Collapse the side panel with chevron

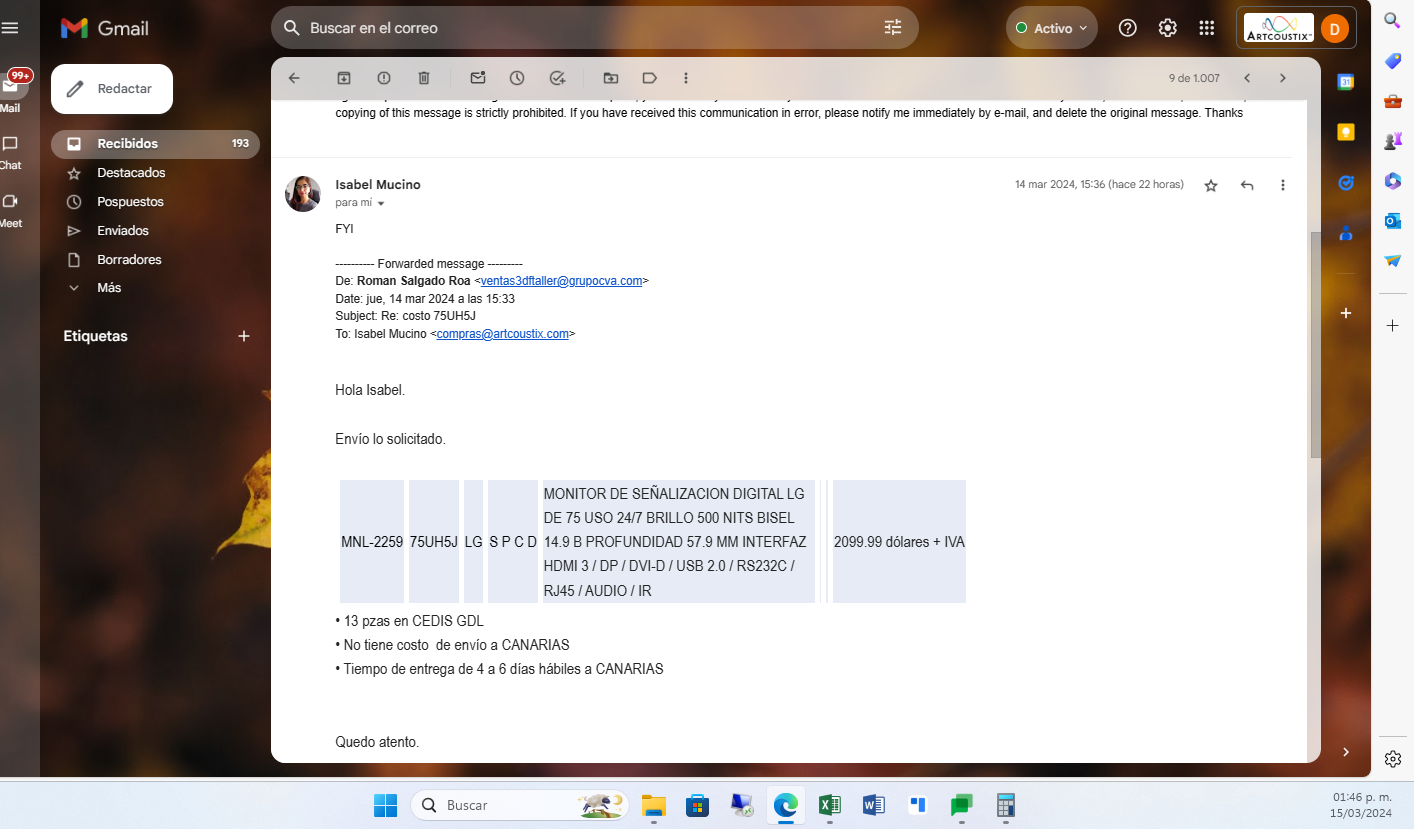pyautogui.click(x=1346, y=752)
